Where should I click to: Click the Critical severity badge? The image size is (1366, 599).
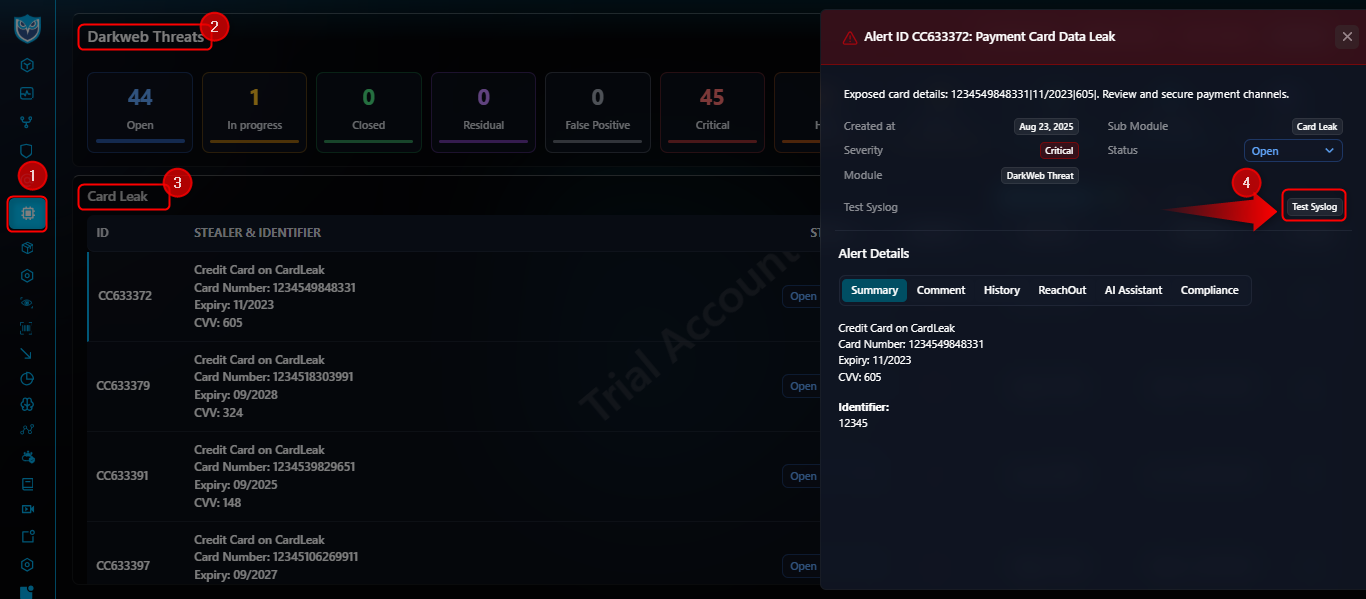[1059, 151]
